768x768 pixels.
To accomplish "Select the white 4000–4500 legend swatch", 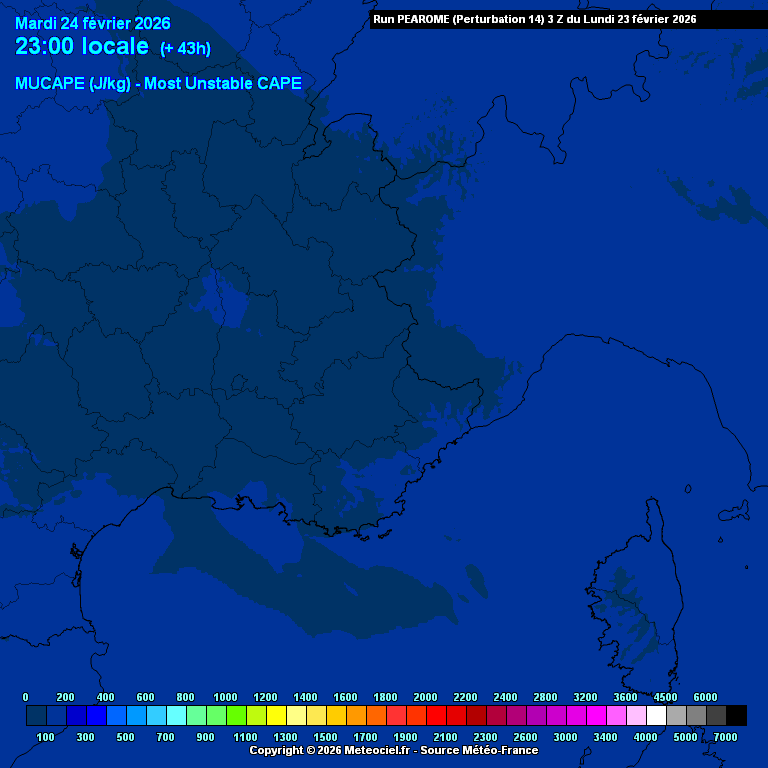I will coord(656,715).
